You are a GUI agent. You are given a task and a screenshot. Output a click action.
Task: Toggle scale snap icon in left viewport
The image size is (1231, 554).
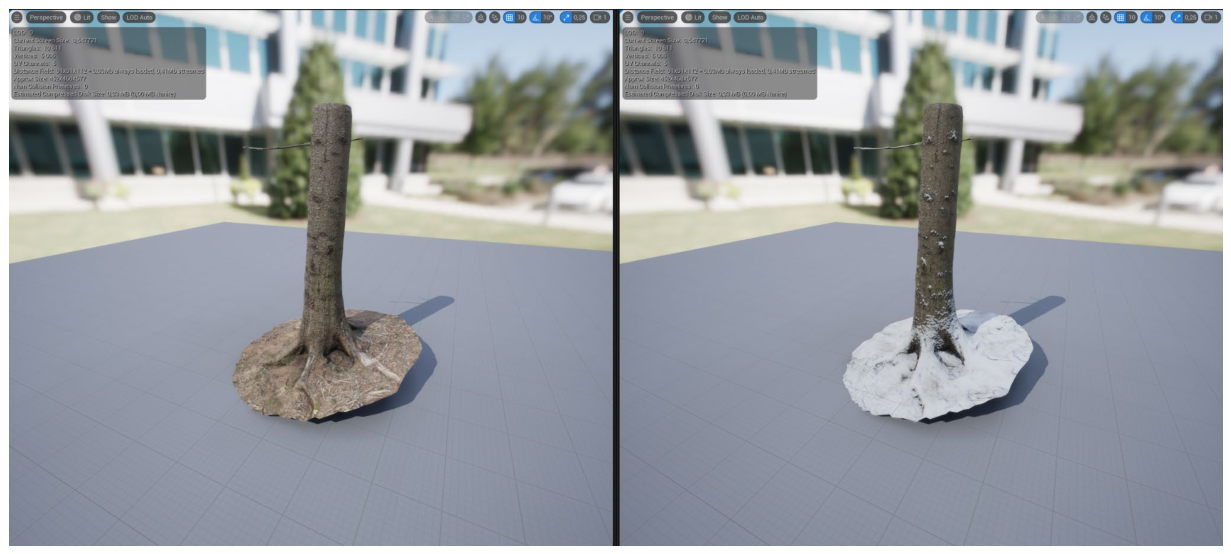coord(566,18)
